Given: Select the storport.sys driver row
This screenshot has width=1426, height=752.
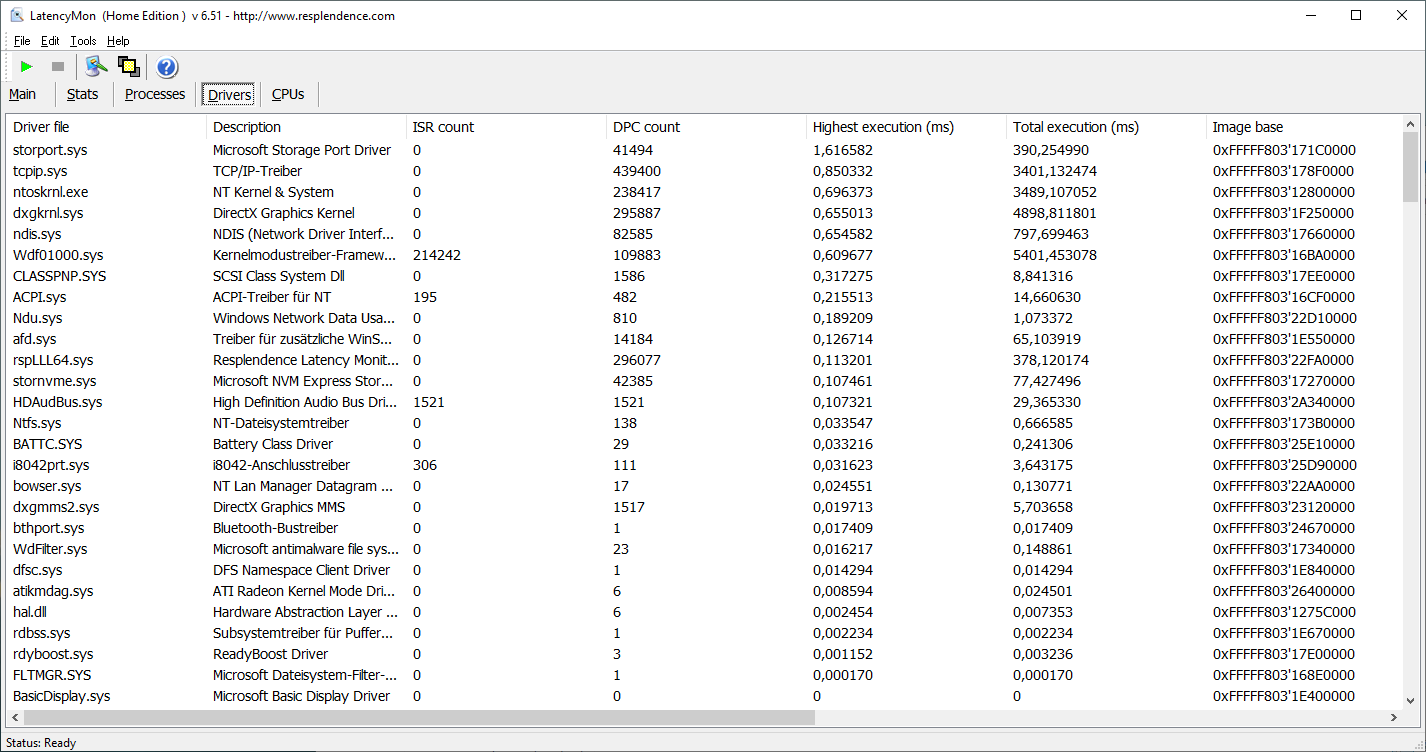Looking at the screenshot, I should click(x=704, y=150).
